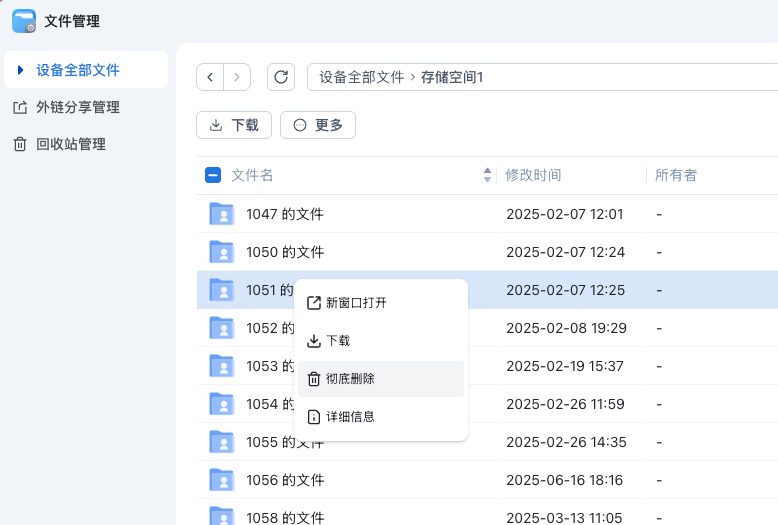778x525 pixels.
Task: Toggle the select-all files checkbox
Action: [x=213, y=175]
